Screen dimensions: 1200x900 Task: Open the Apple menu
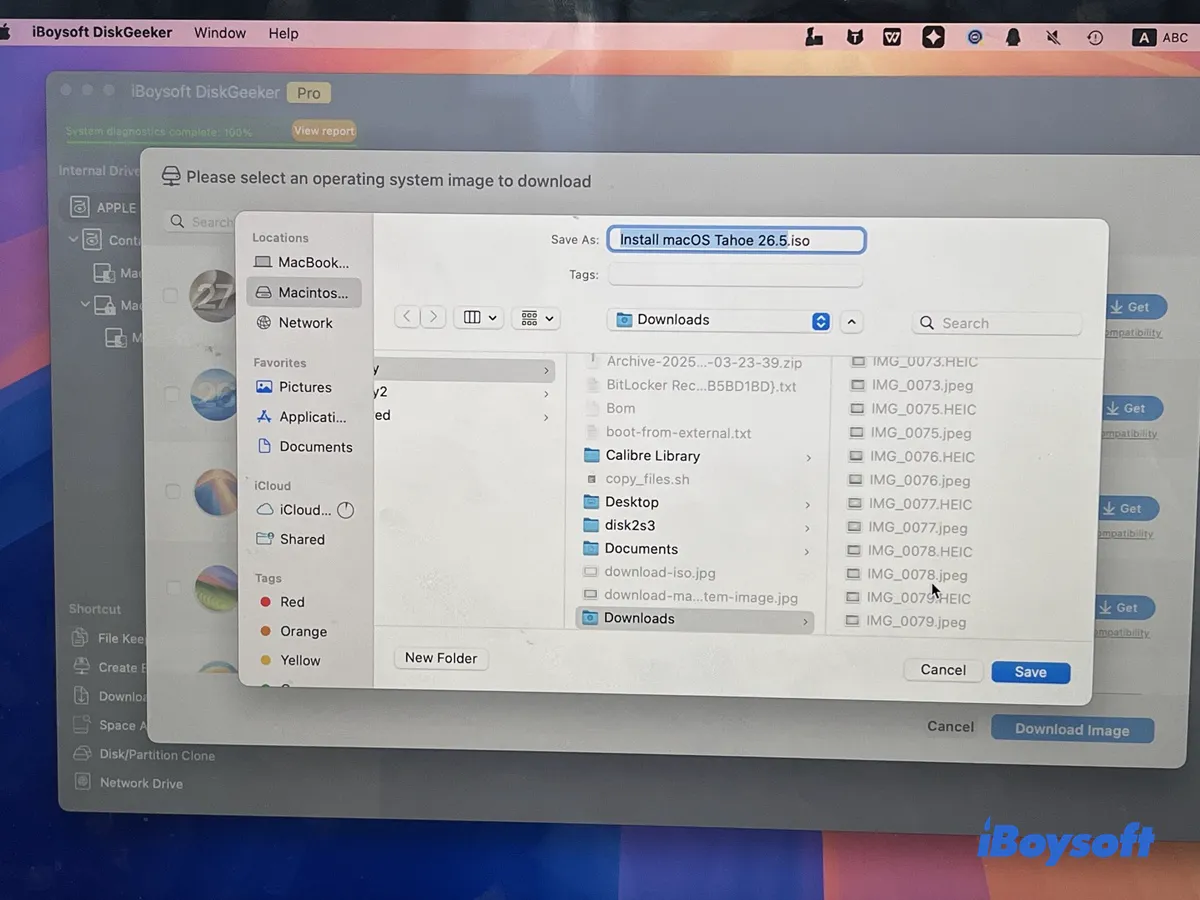tap(5, 32)
